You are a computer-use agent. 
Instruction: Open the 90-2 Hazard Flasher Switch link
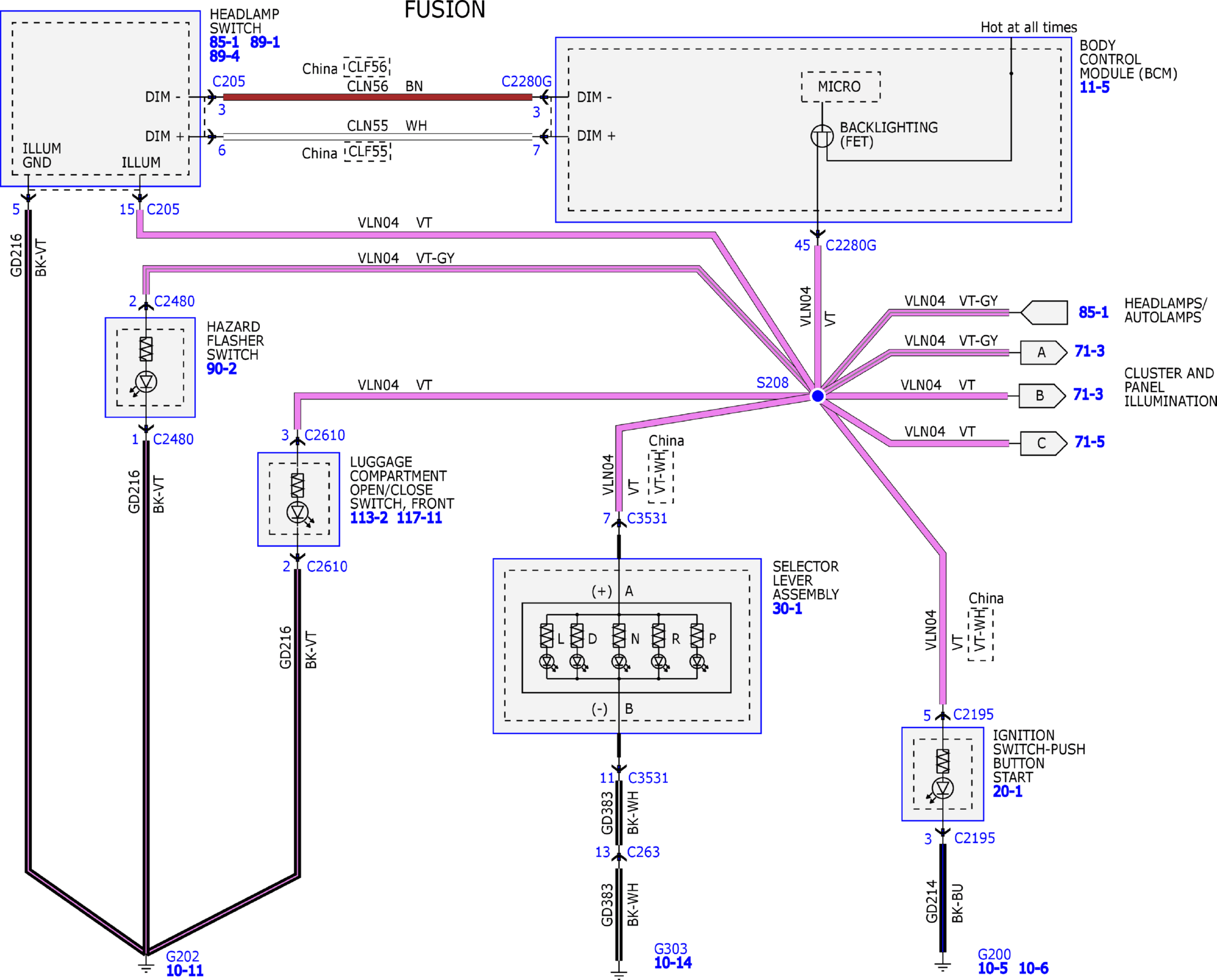[222, 369]
